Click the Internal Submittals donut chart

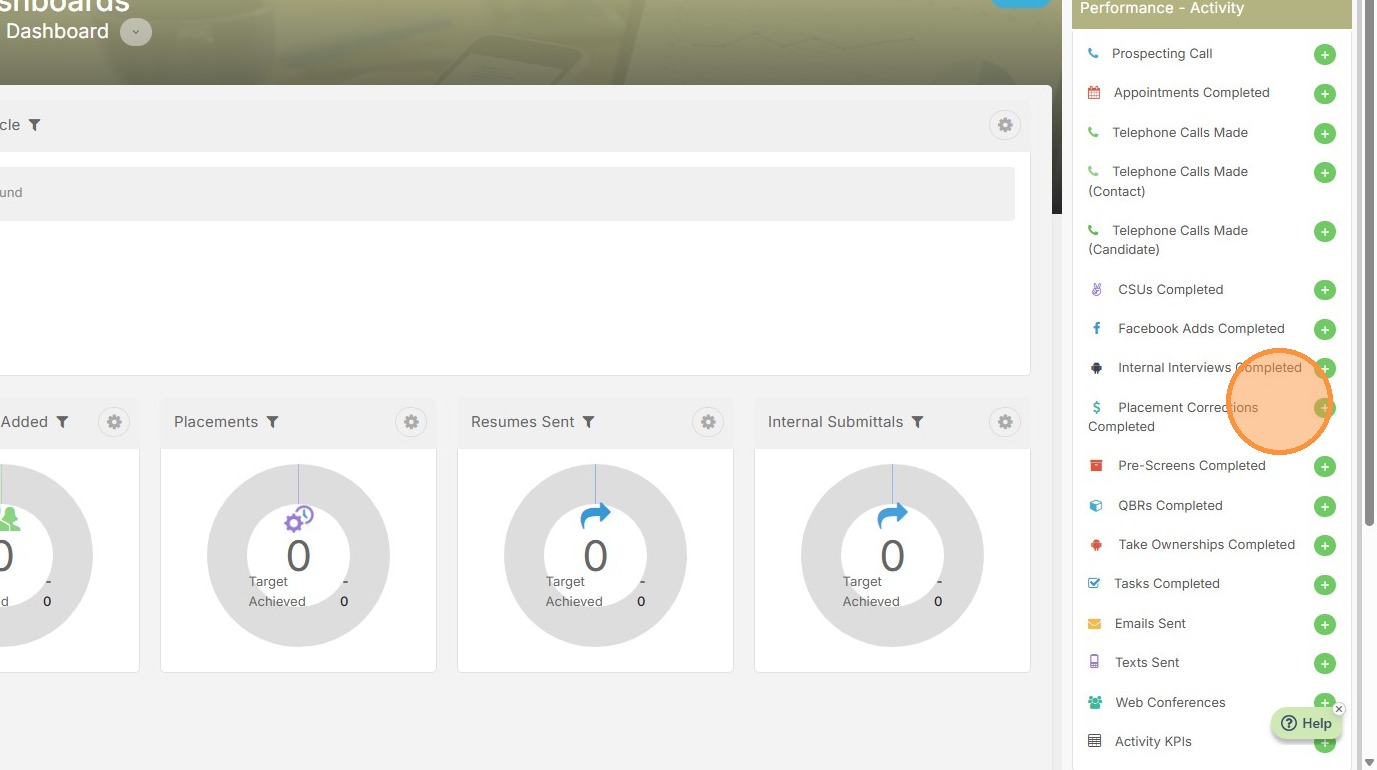pyautogui.click(x=892, y=555)
